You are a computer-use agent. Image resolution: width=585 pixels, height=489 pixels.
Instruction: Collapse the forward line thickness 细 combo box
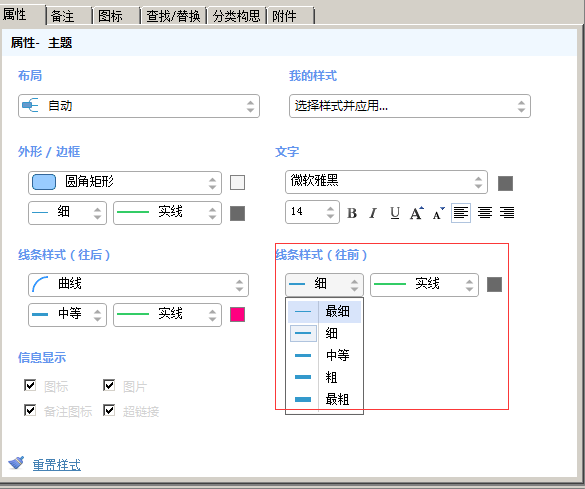coord(324,285)
